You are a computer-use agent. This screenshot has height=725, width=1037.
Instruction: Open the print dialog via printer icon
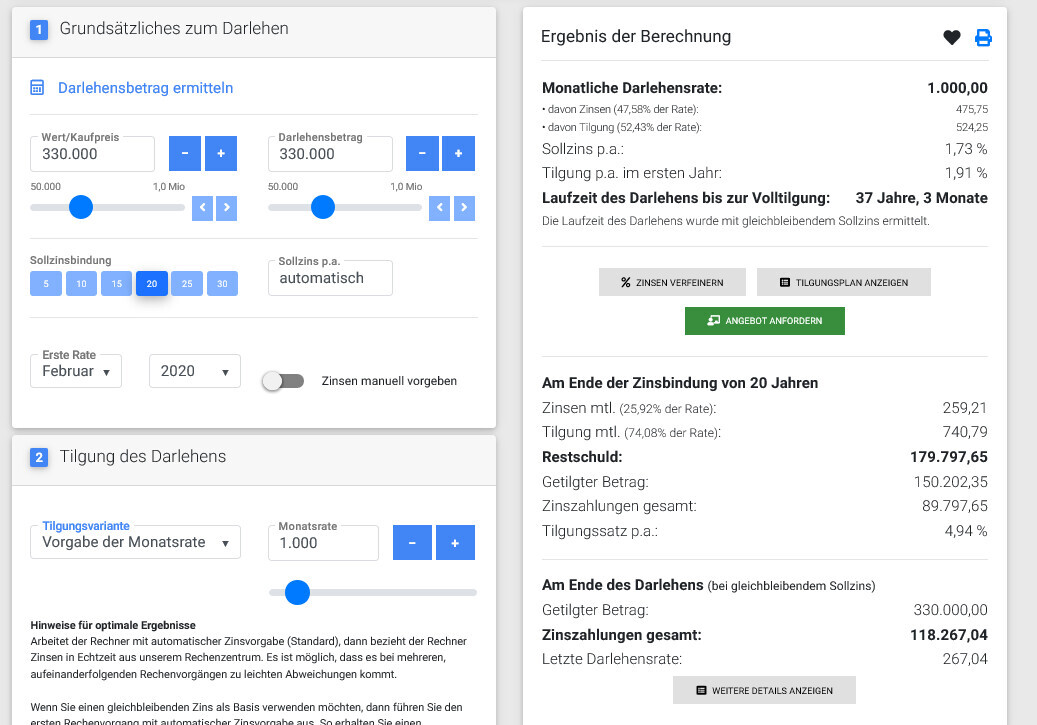coord(983,37)
